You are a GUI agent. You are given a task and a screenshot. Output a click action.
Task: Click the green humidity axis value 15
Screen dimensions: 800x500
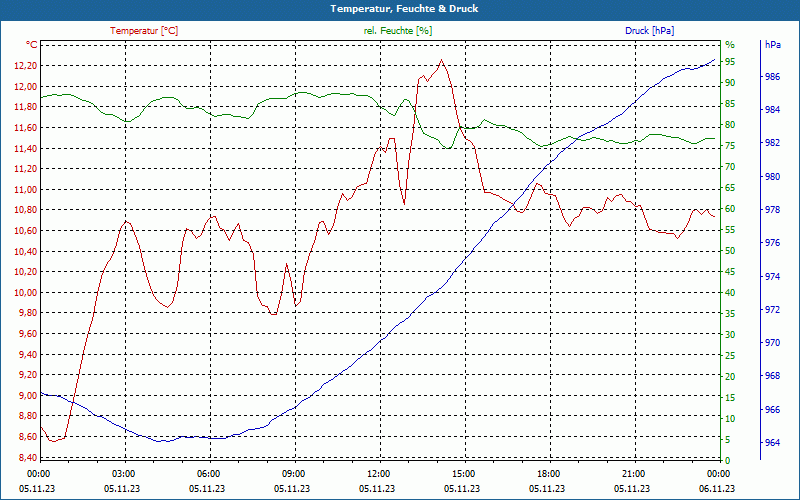pyautogui.click(x=730, y=397)
